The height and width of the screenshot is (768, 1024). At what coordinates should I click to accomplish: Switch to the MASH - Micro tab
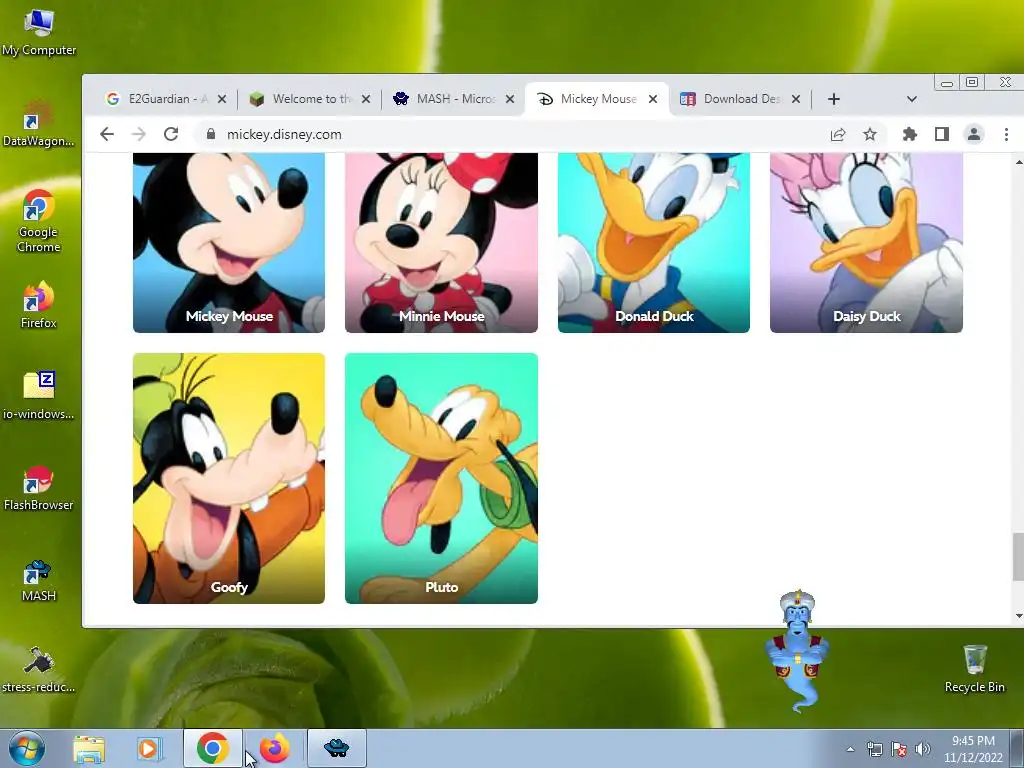coord(456,99)
